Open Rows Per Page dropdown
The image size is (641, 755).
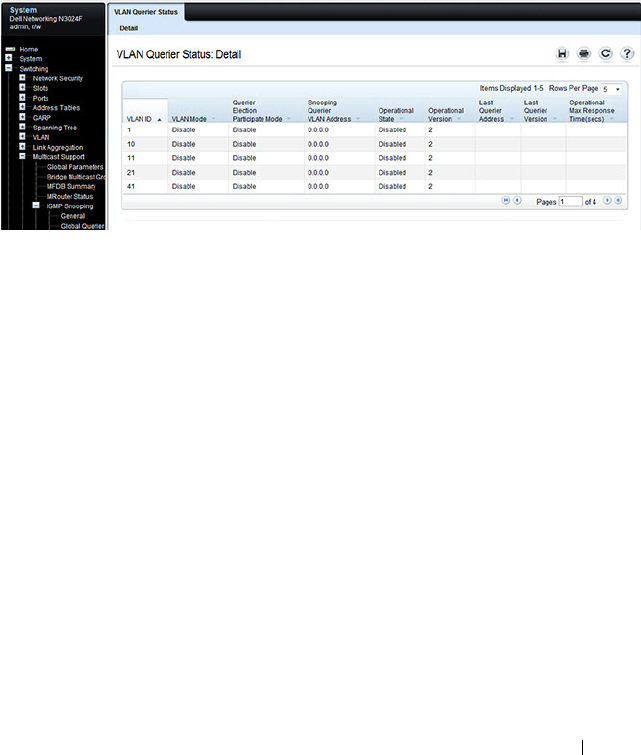611,89
